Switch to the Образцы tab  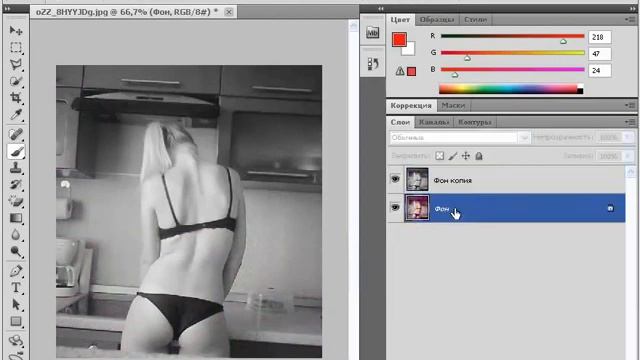437,20
